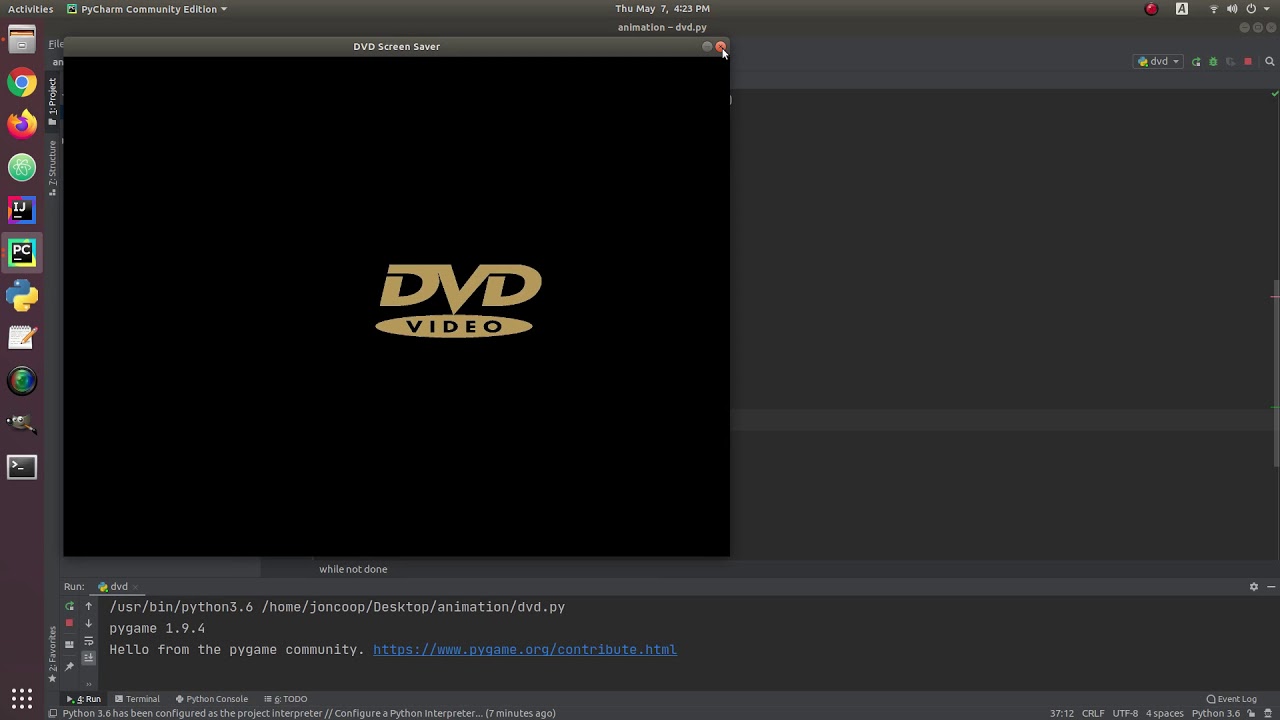Open the pygame contribute link
The height and width of the screenshot is (720, 1280).
point(525,650)
